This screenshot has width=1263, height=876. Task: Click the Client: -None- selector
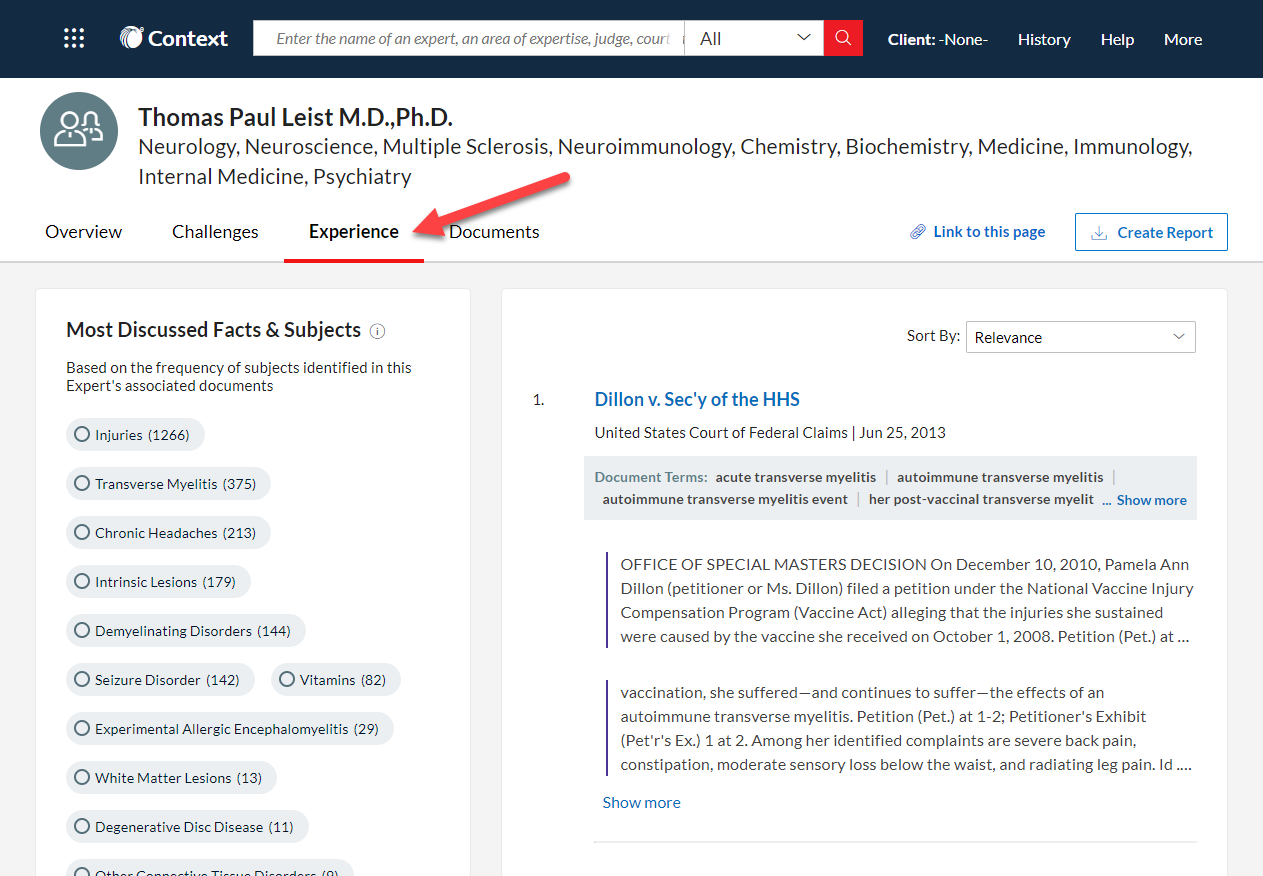click(x=938, y=39)
